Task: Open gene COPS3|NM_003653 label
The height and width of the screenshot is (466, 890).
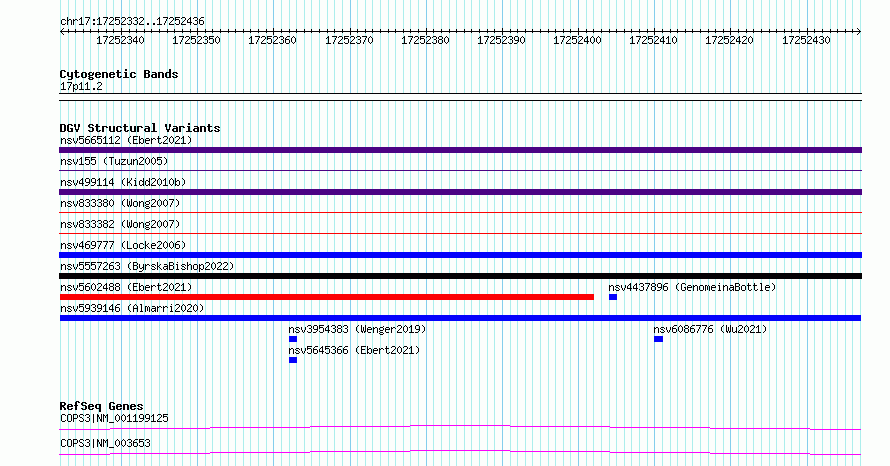Action: coord(105,443)
